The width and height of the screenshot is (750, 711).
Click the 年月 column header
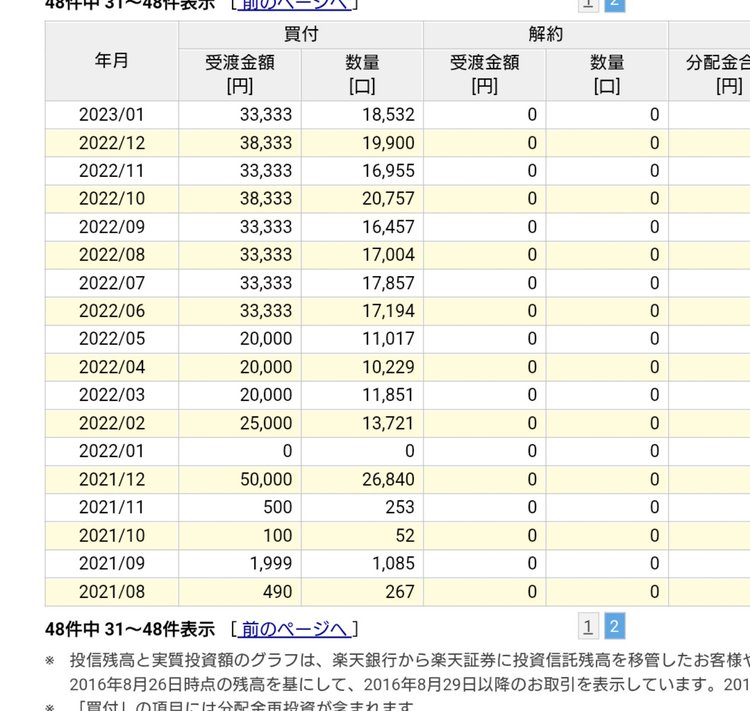point(112,60)
